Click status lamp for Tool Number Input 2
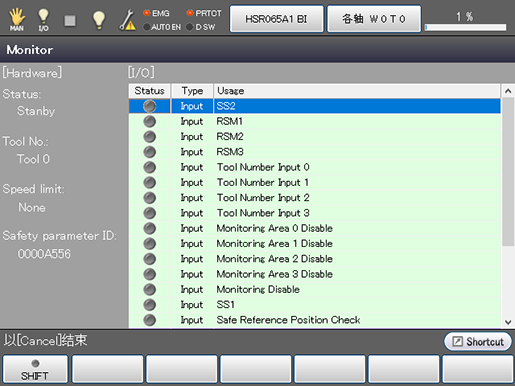 coord(150,198)
